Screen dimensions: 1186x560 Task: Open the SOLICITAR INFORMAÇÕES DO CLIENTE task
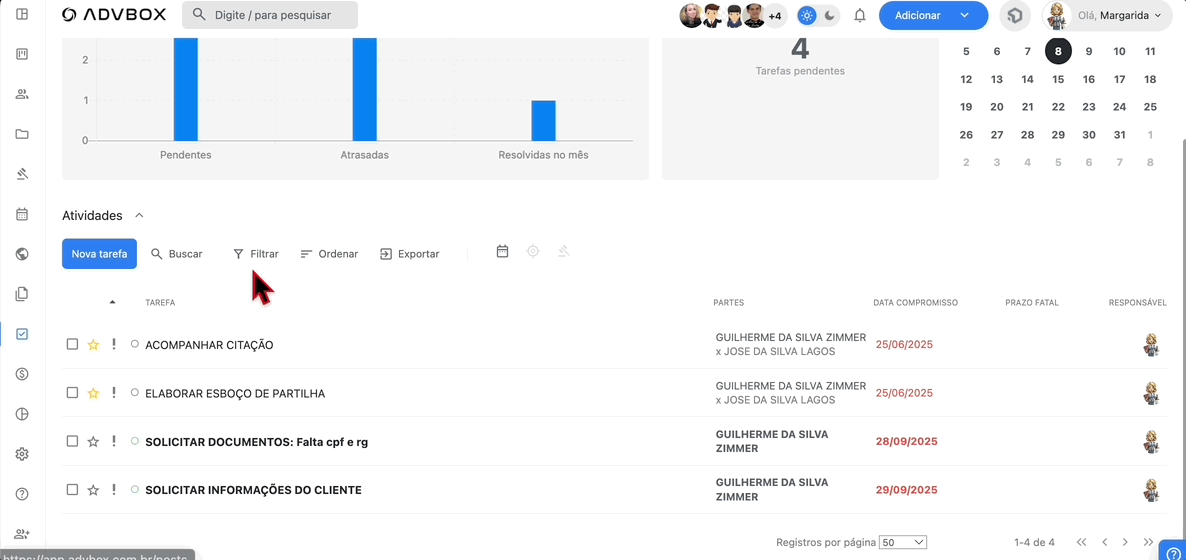(x=253, y=490)
